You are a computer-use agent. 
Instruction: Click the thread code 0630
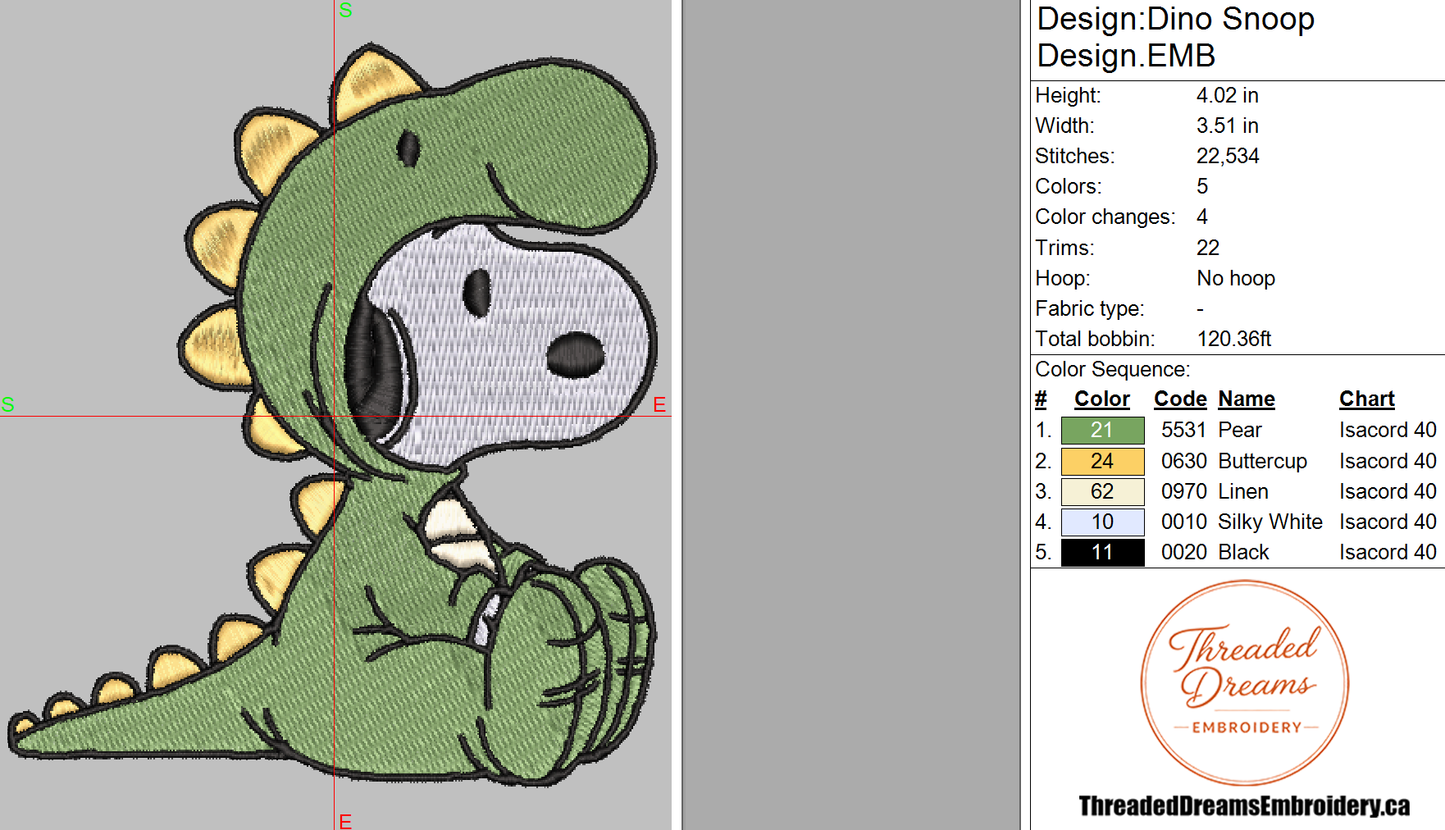click(x=1184, y=461)
